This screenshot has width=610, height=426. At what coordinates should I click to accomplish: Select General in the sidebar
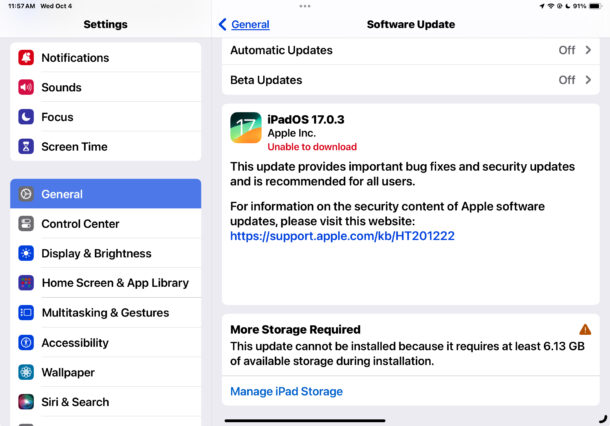pos(105,194)
